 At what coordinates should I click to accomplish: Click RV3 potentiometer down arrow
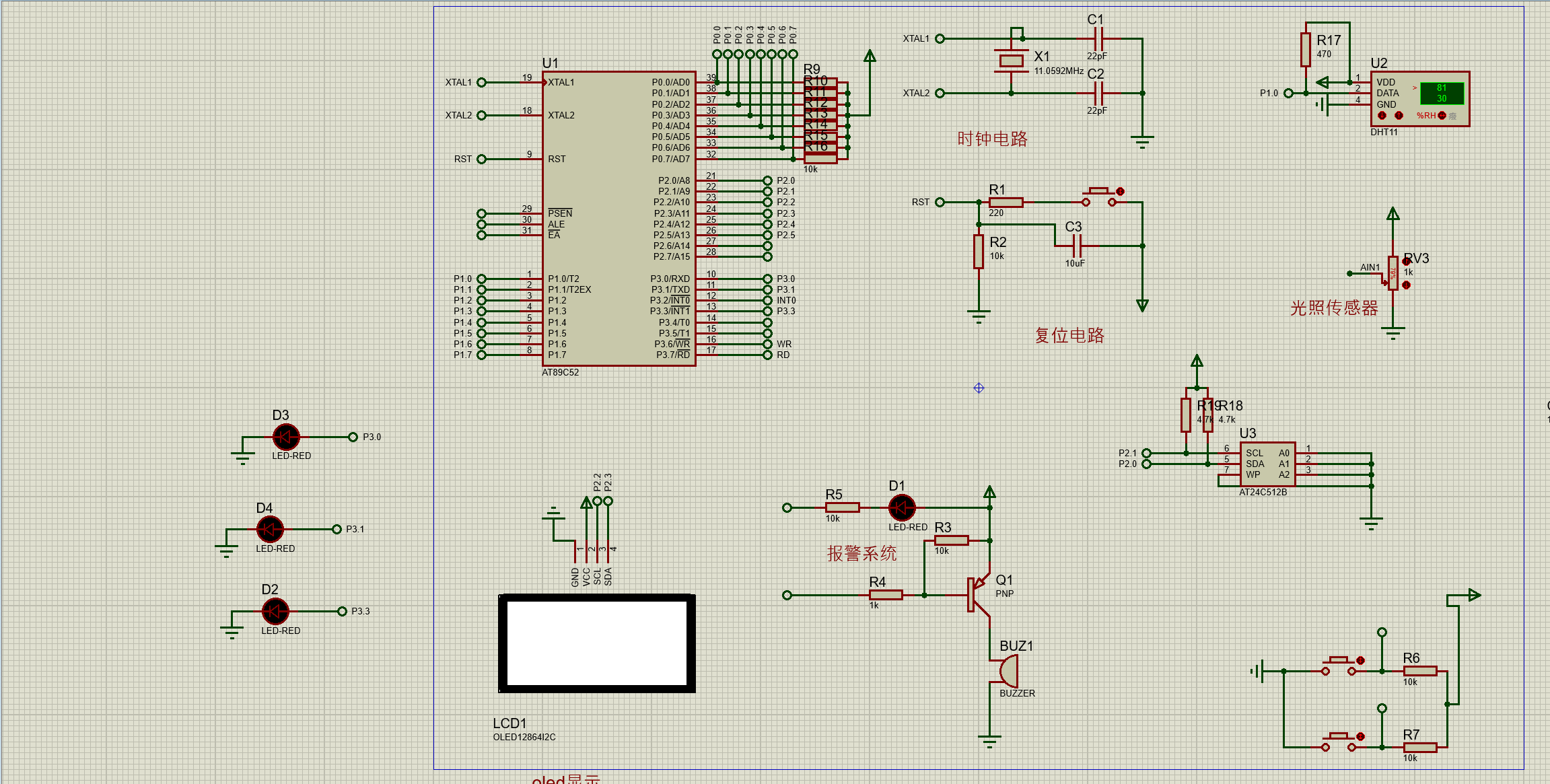tap(1407, 285)
